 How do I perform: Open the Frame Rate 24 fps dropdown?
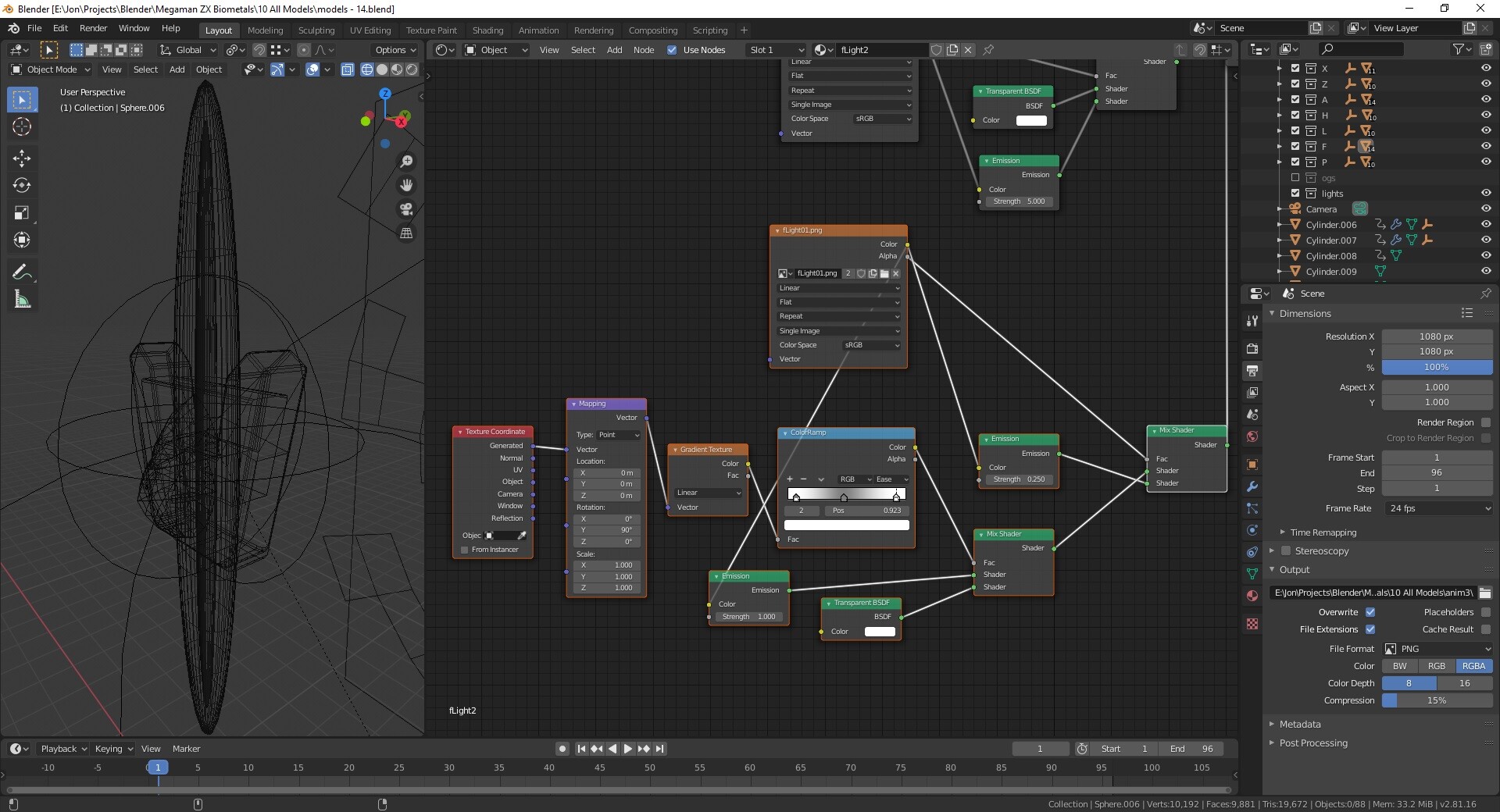[x=1437, y=508]
